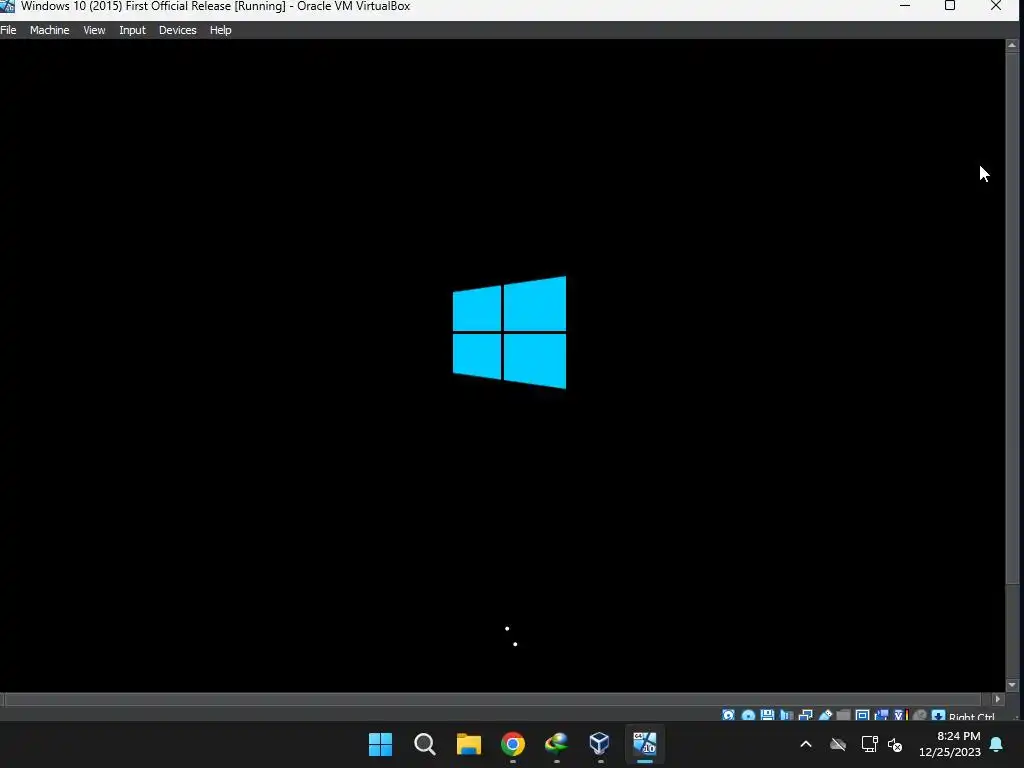Click the virtualization features V icon

[901, 716]
